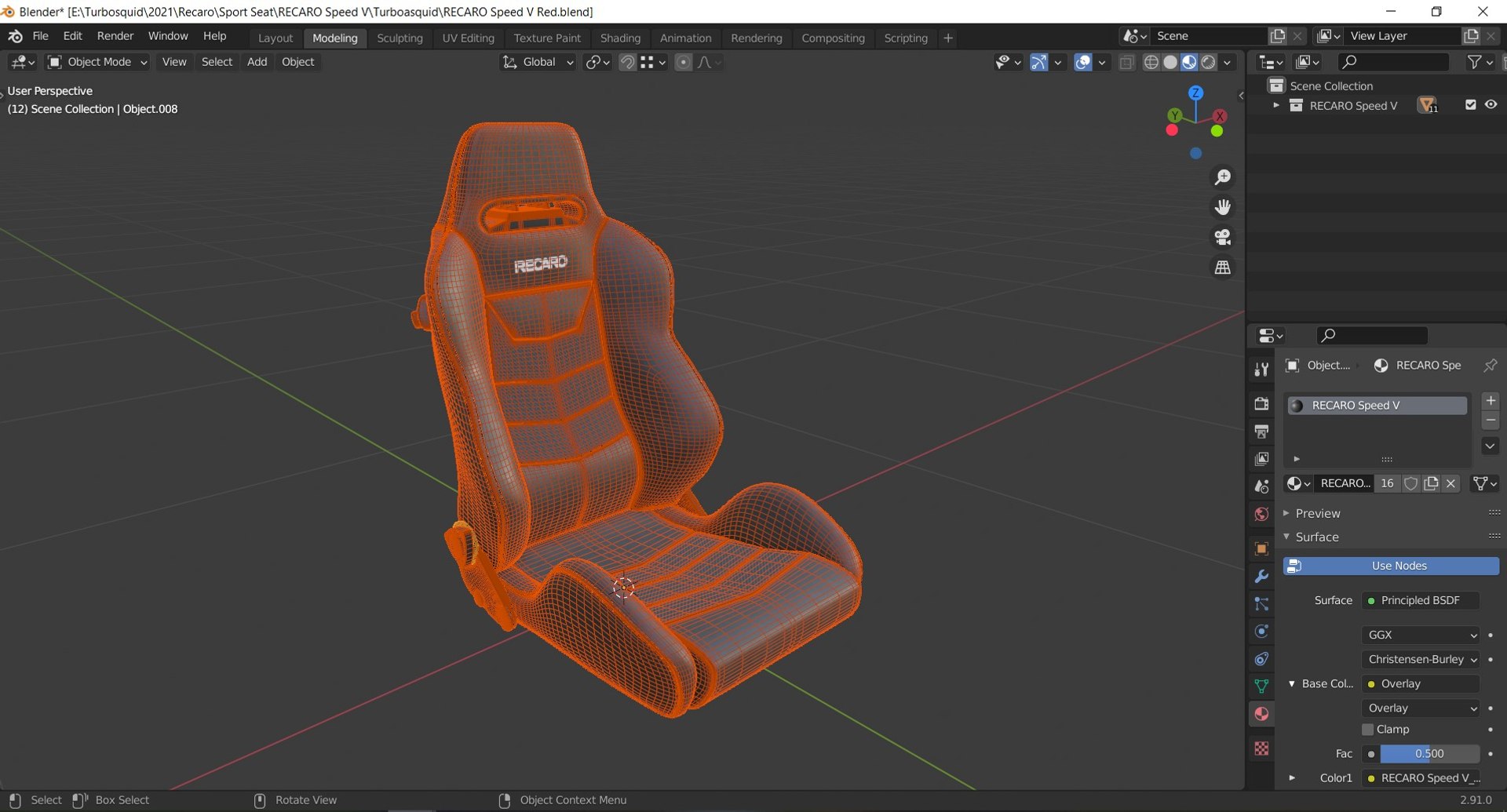Image resolution: width=1507 pixels, height=812 pixels.
Task: Switch to the Shading workspace tab
Action: coord(620,38)
